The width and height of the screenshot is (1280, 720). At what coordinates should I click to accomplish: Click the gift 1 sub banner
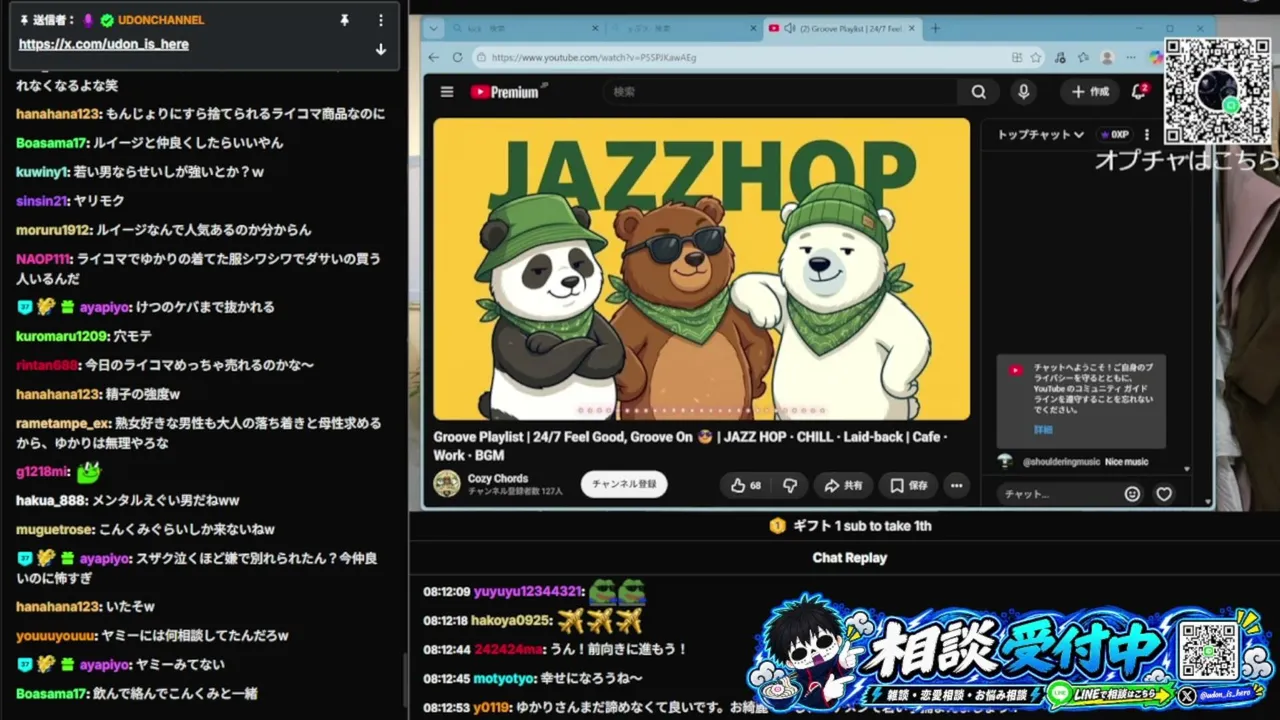(x=850, y=526)
